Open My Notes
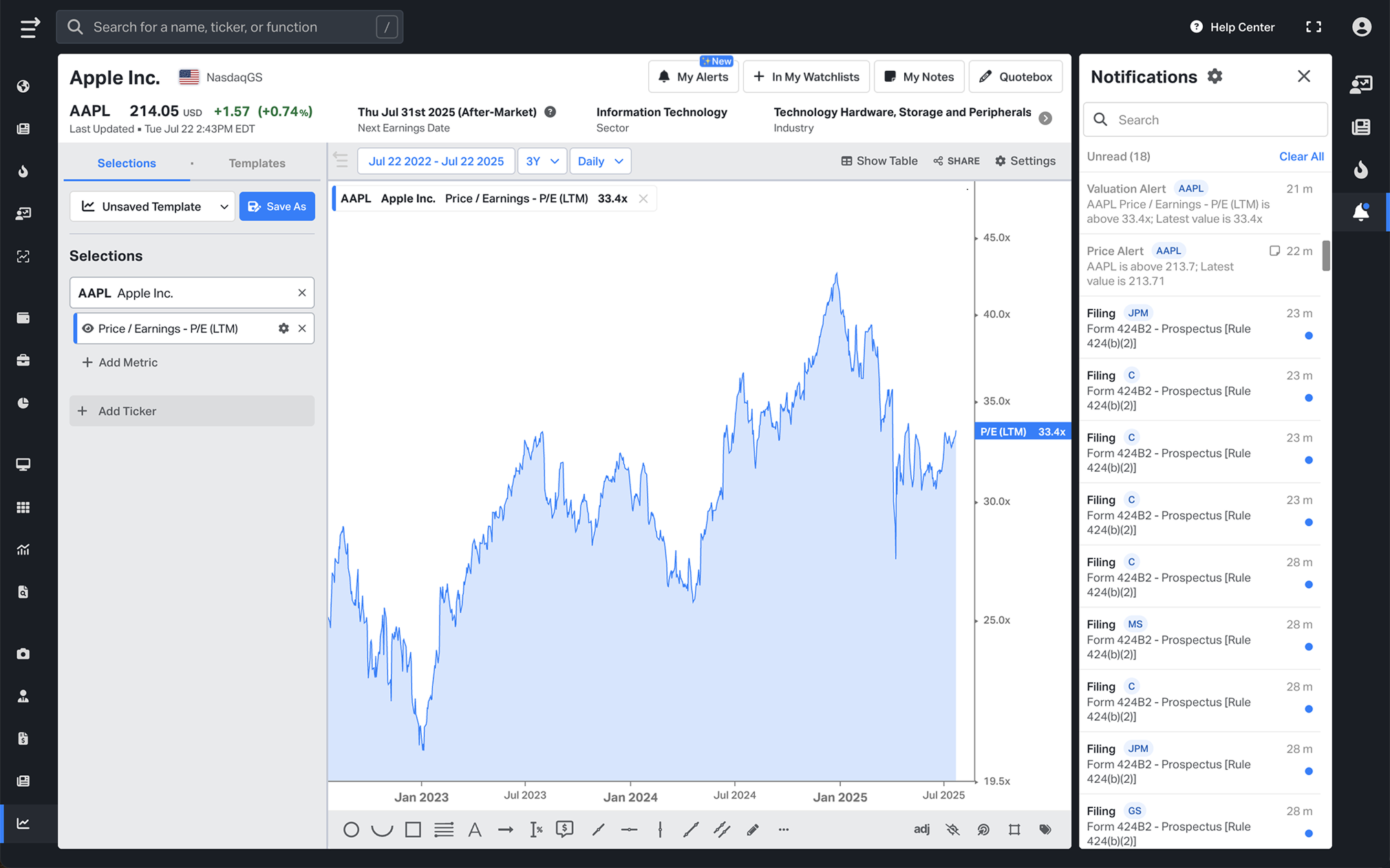1390x868 pixels. tap(919, 76)
